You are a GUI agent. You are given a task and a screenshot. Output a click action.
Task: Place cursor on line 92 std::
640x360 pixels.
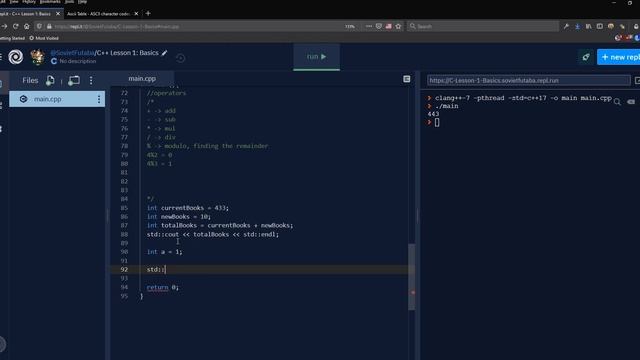pos(156,269)
